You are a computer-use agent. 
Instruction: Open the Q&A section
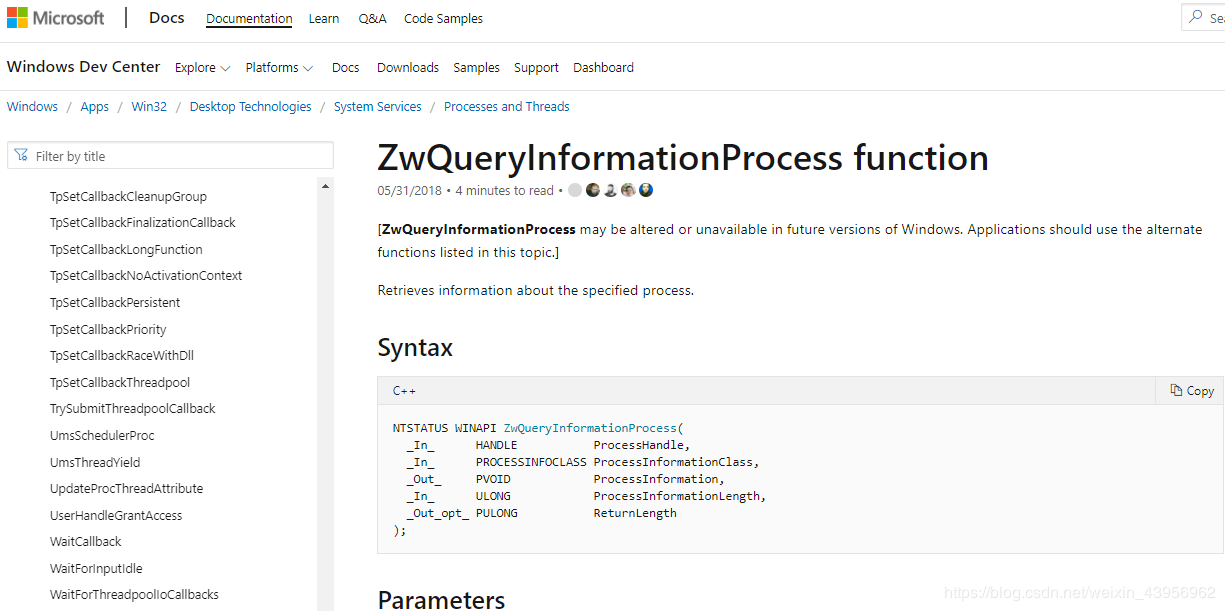(372, 18)
